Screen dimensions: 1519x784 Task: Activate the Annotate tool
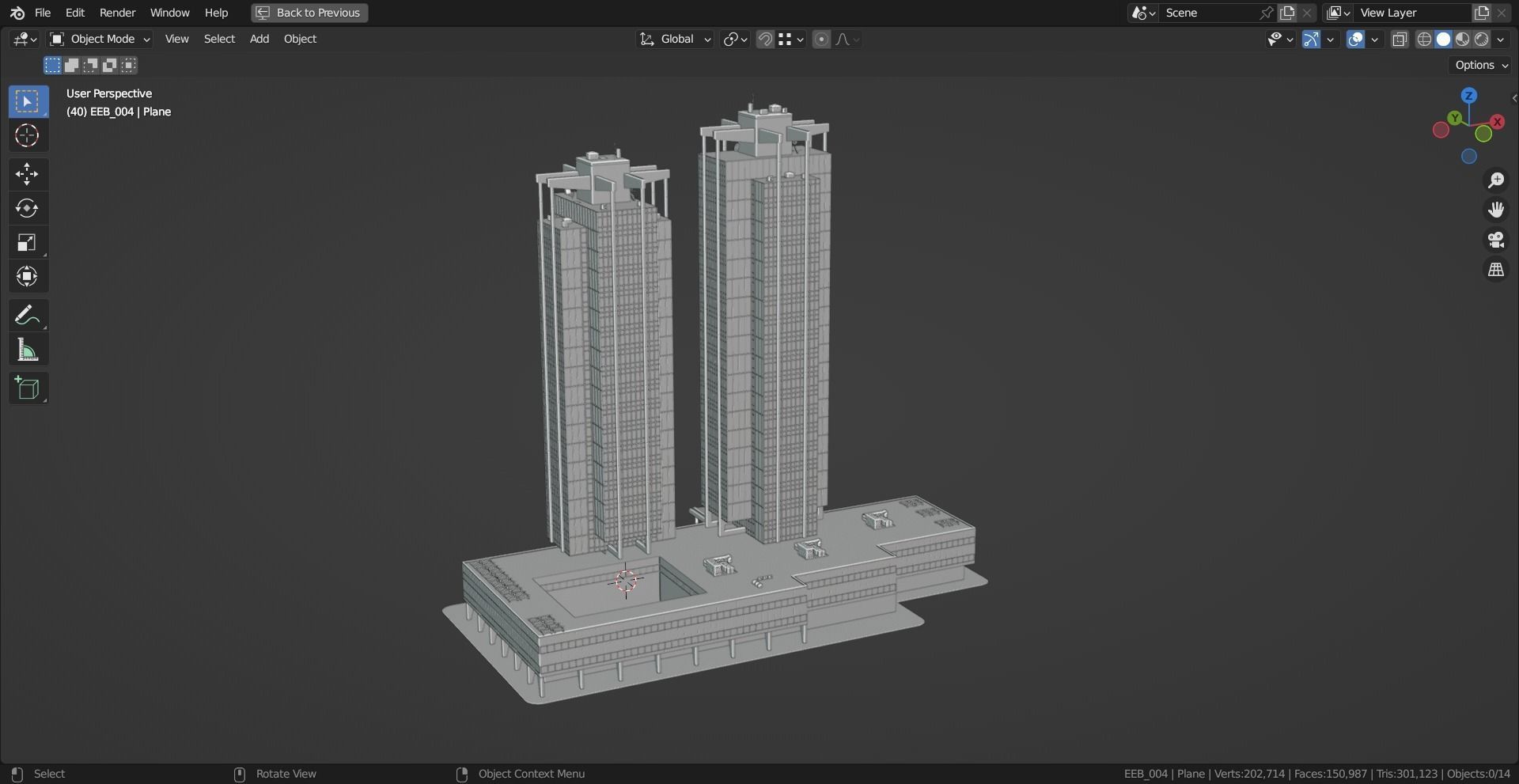[x=28, y=315]
